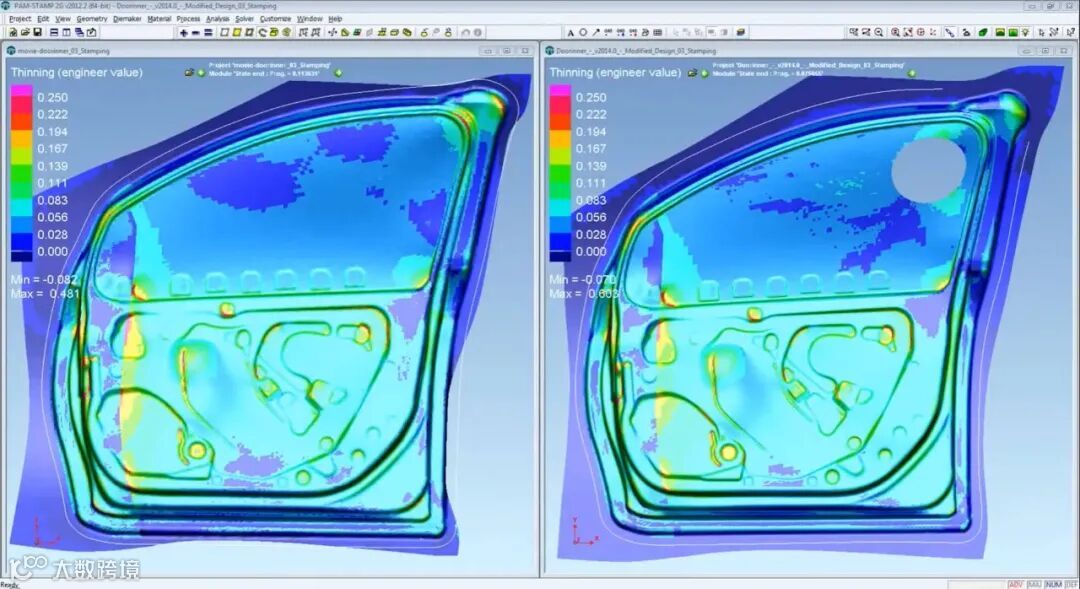Screen dimensions: 1080x589
Task: Click the zoom in magnifier icon
Action: (x=895, y=32)
